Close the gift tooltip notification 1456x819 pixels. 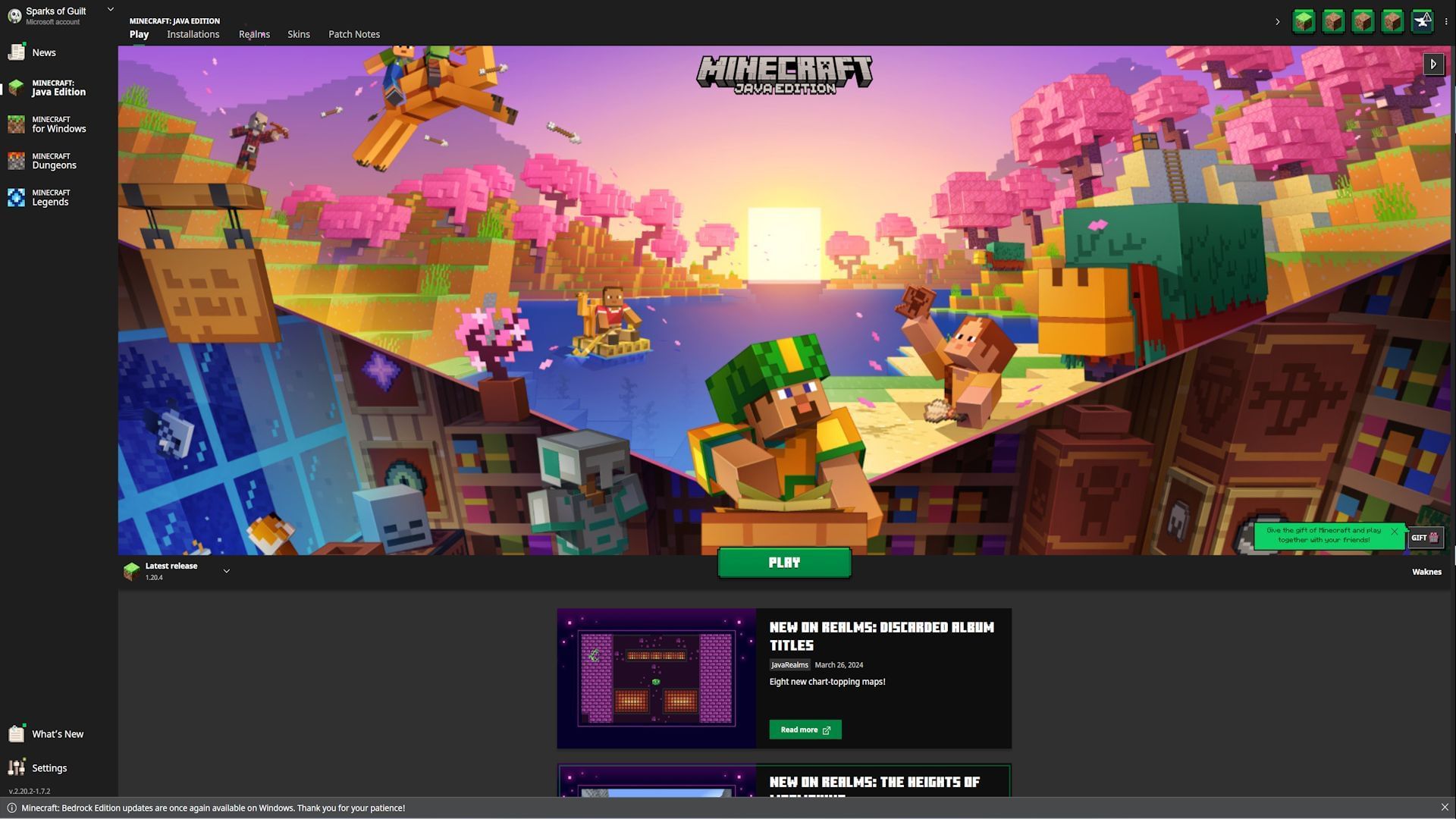1394,531
